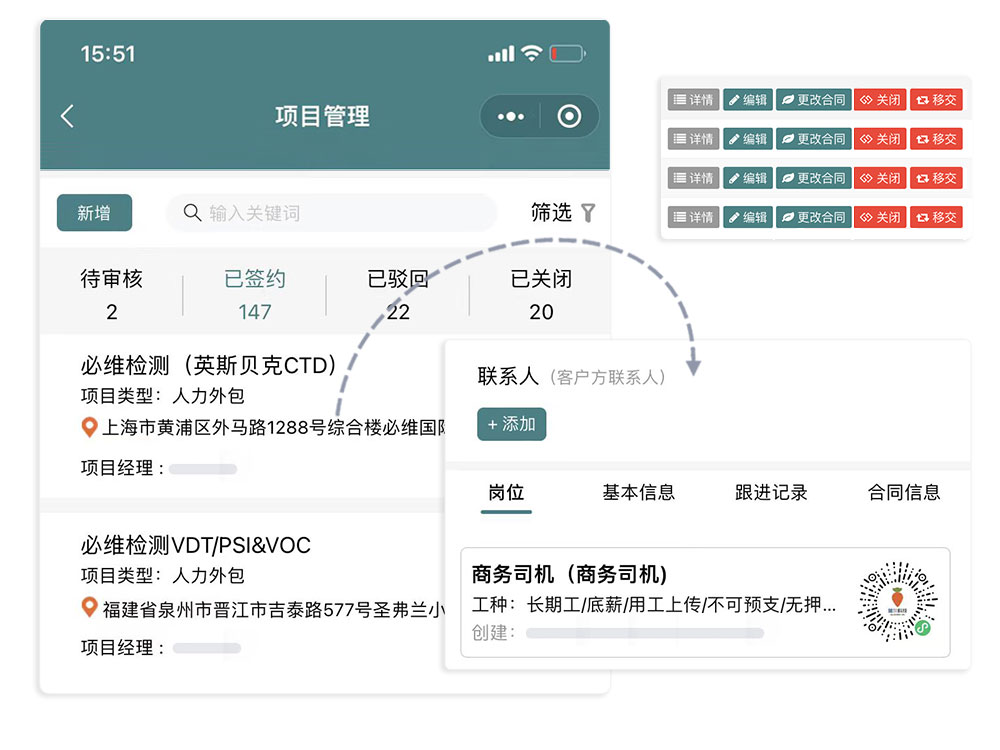Screen dimensions: 1000x750
Task: Click the 添加 contact button
Action: 511,424
